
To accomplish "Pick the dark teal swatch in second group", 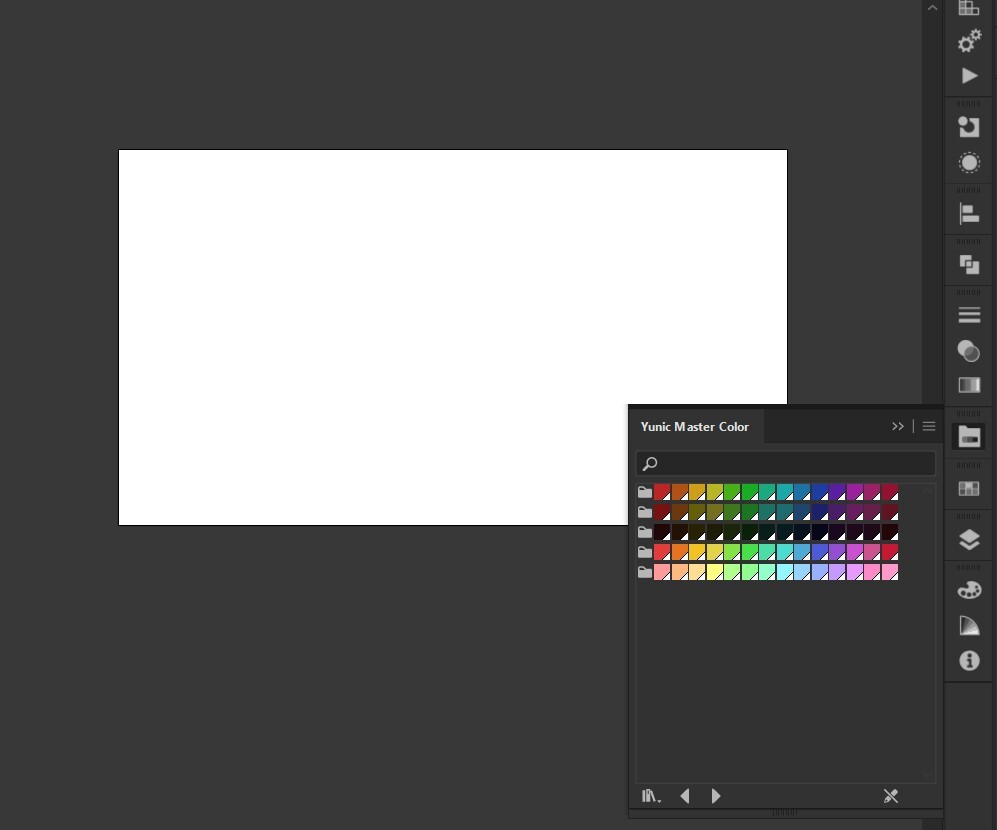I will pyautogui.click(x=785, y=512).
